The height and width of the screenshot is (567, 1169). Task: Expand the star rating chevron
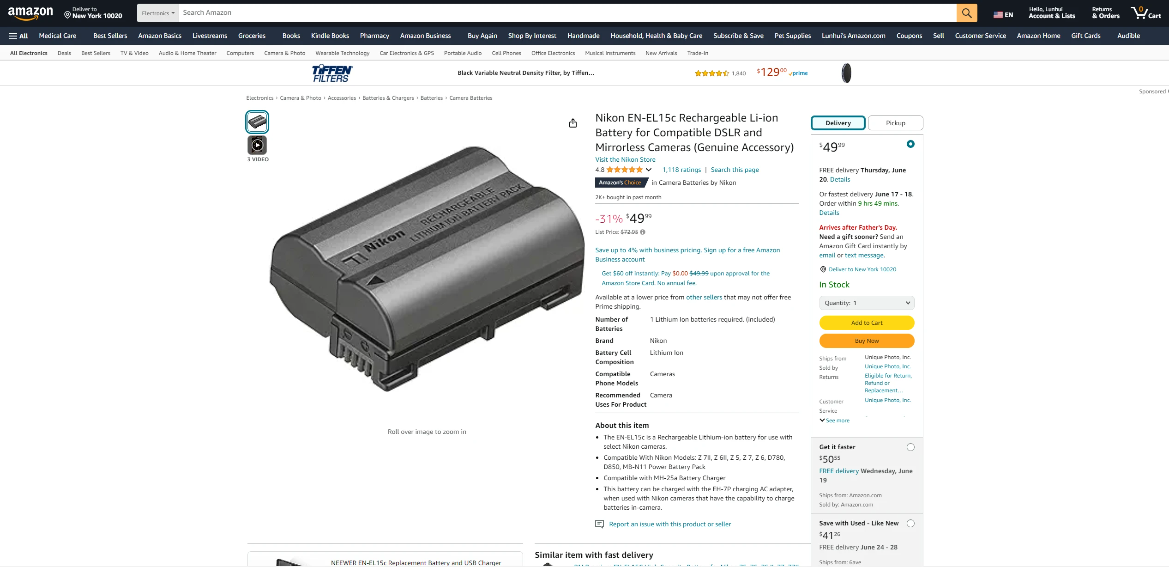(x=648, y=170)
